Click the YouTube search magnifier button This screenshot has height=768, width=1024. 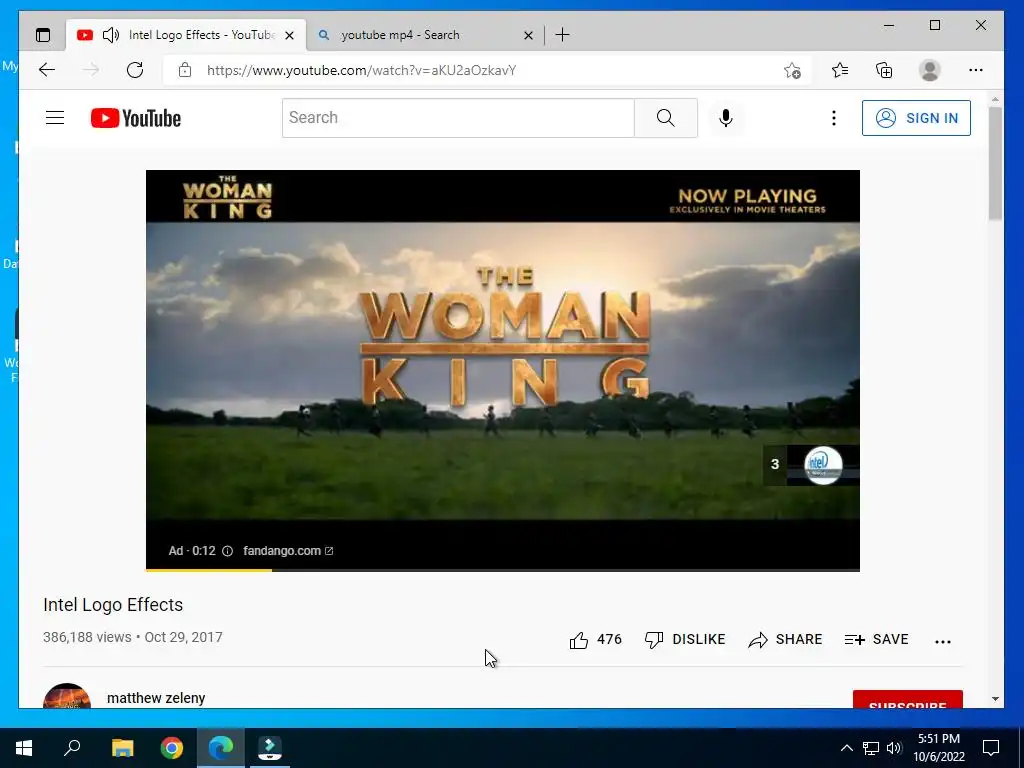[665, 118]
